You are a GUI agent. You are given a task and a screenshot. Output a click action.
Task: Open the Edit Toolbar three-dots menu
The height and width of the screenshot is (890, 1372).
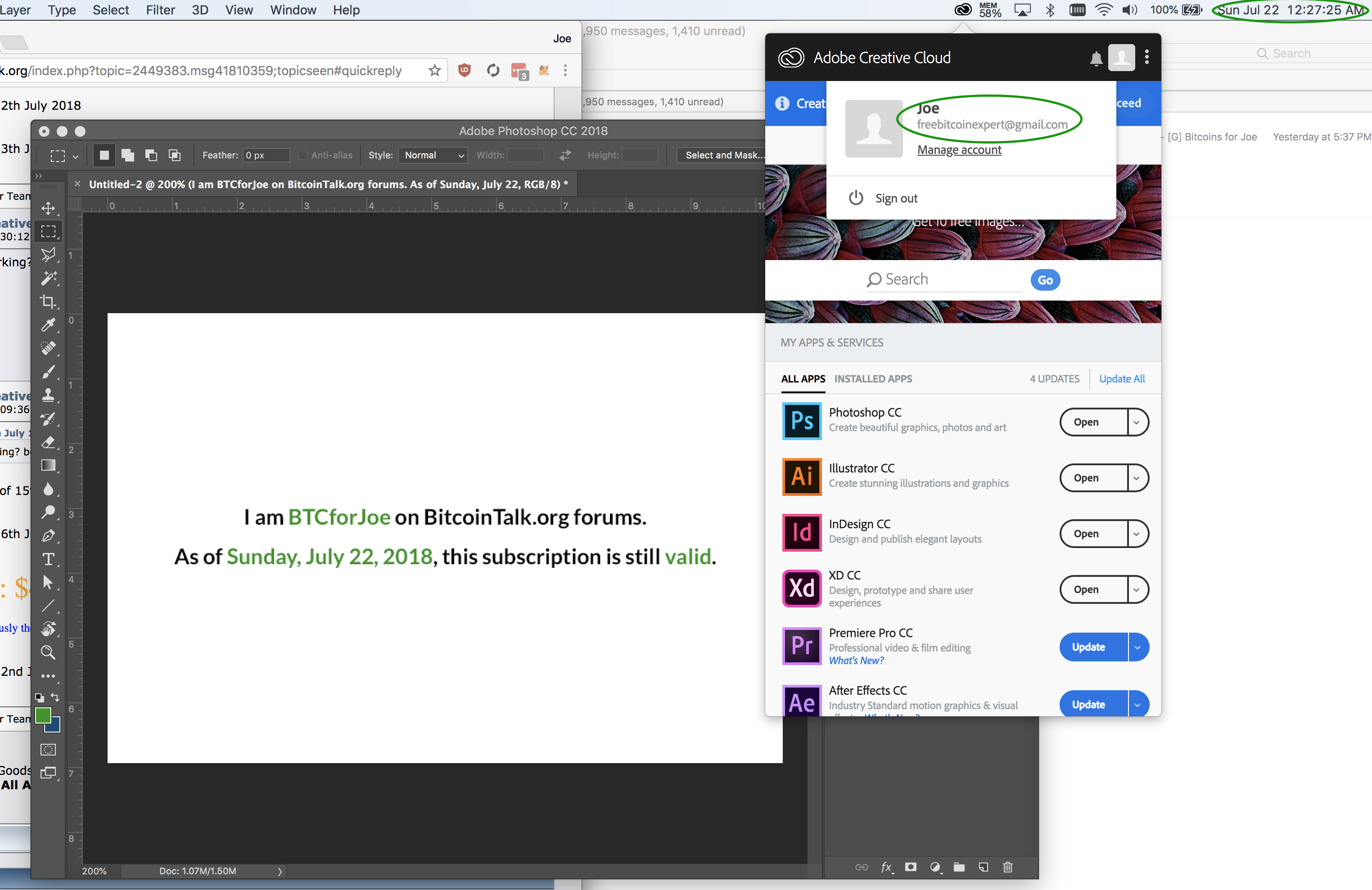point(49,676)
